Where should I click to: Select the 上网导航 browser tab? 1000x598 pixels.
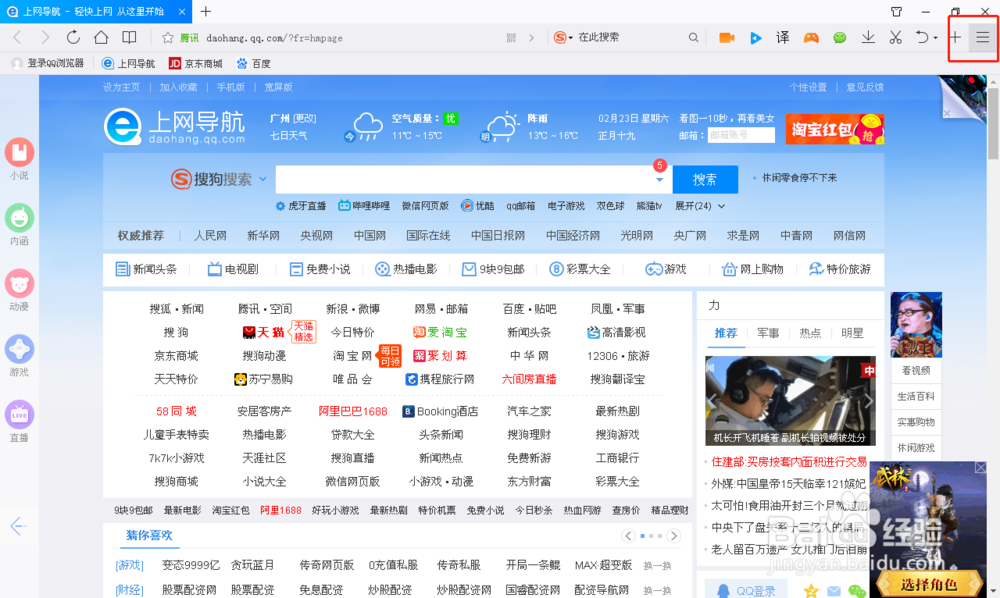tap(94, 11)
